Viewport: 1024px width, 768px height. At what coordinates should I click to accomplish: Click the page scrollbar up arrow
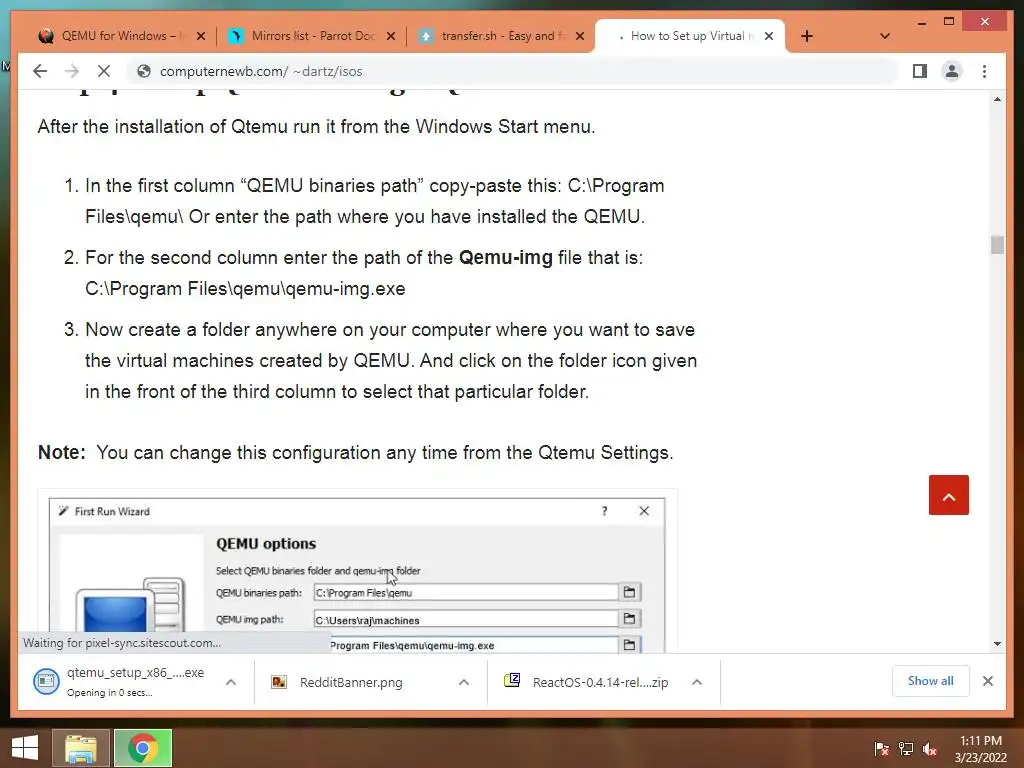[x=997, y=99]
